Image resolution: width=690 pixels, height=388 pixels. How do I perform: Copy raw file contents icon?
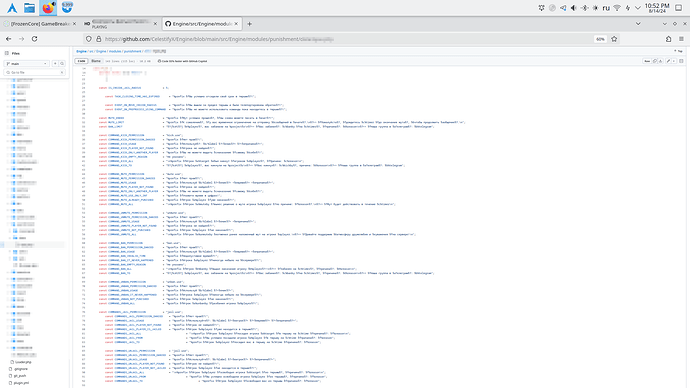(x=655, y=61)
